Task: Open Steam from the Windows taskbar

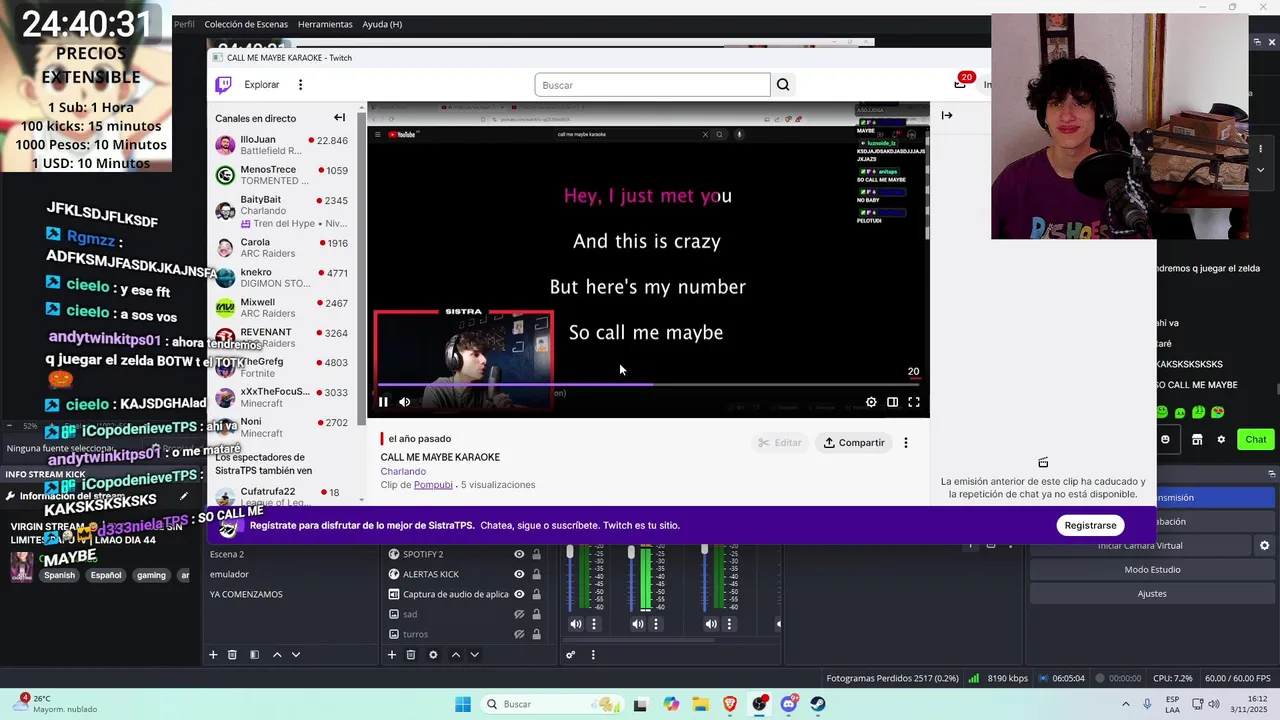Action: (x=818, y=704)
